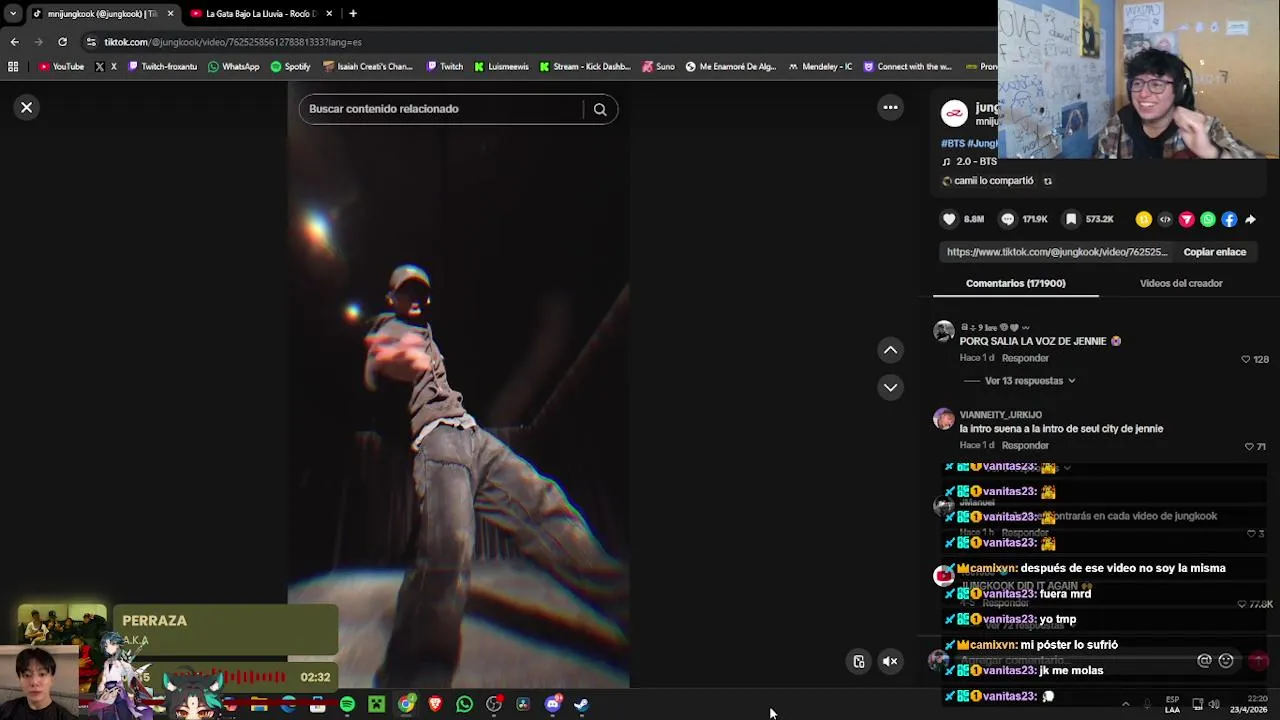Click the #BTS hashtag
Viewport: 1280px width, 720px height.
tap(952, 143)
